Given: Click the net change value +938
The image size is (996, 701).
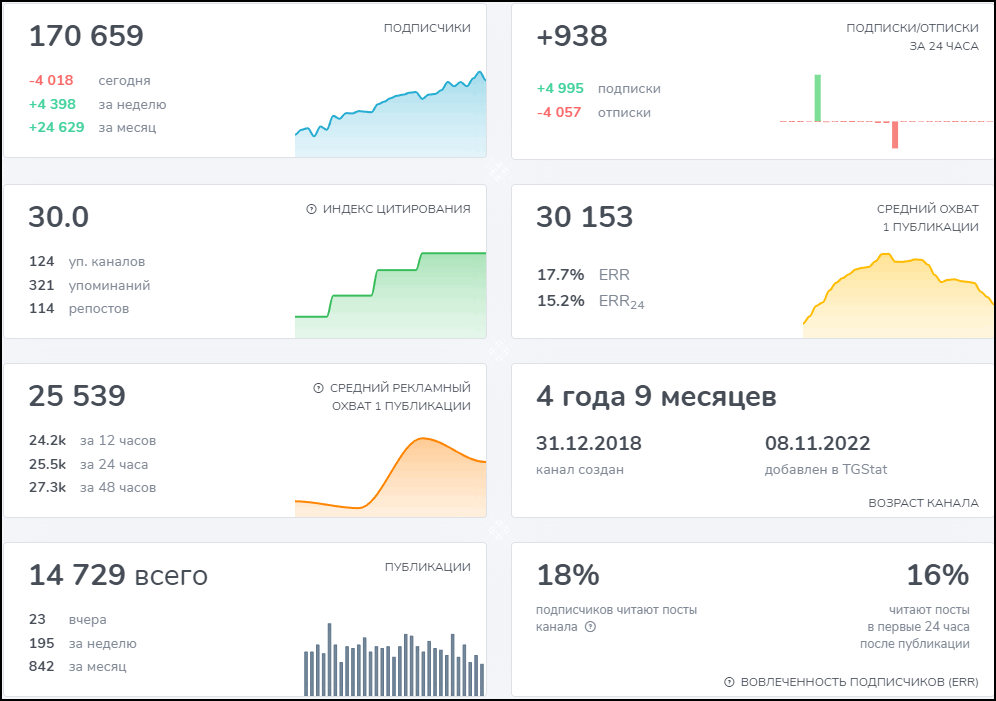Looking at the screenshot, I should 572,36.
